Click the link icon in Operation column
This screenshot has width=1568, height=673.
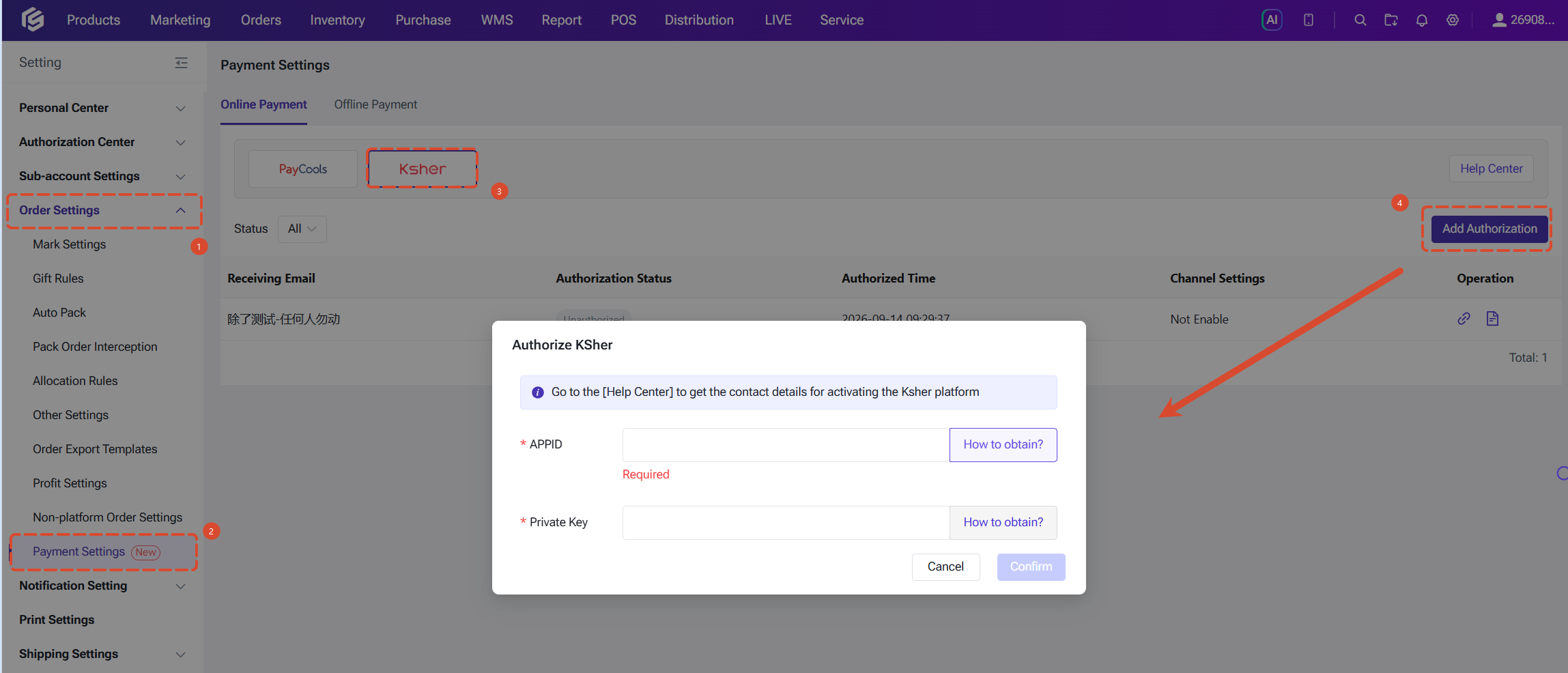(x=1464, y=319)
